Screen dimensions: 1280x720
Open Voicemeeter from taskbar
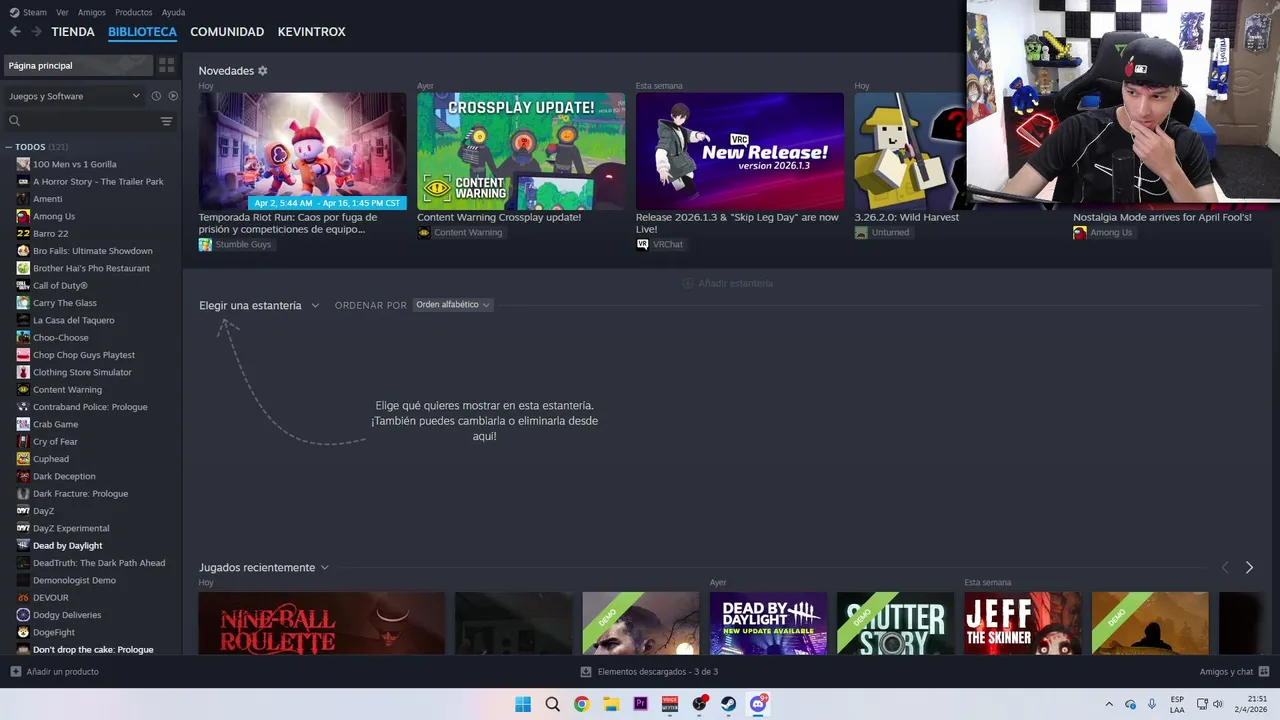coord(670,704)
